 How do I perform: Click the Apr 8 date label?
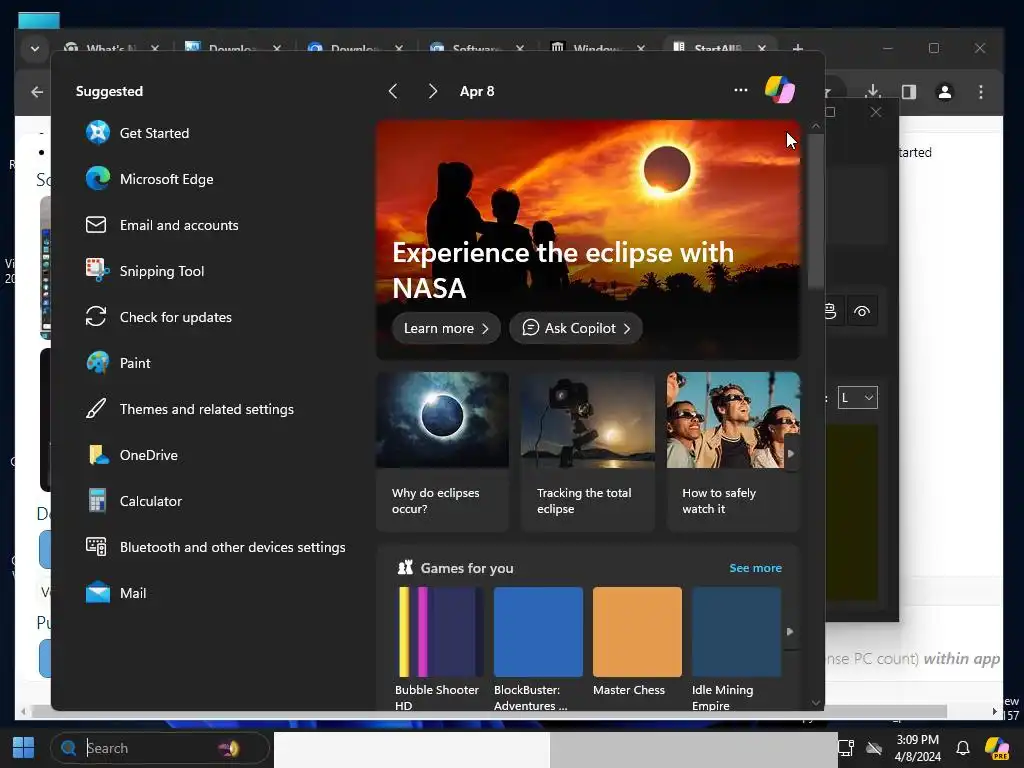(477, 91)
